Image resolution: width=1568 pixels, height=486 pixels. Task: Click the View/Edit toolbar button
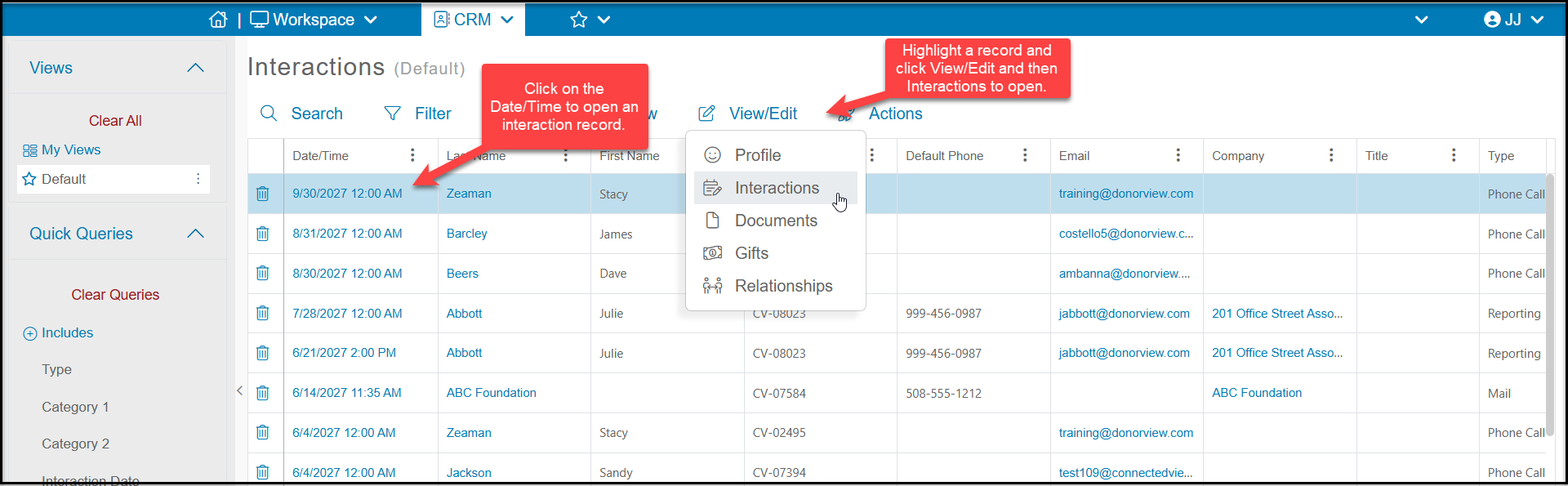(x=747, y=114)
